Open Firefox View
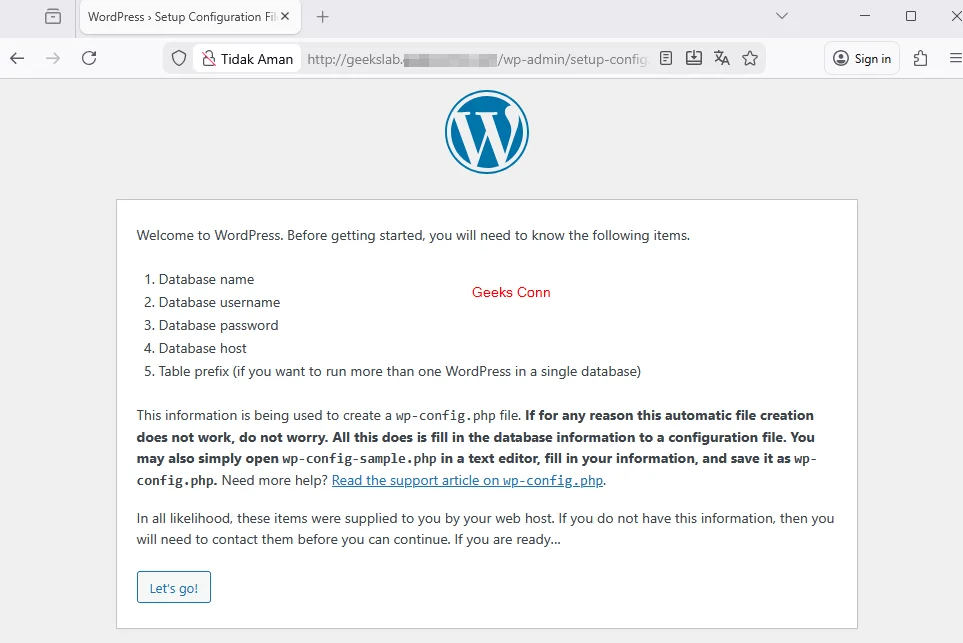963x643 pixels. (x=52, y=17)
